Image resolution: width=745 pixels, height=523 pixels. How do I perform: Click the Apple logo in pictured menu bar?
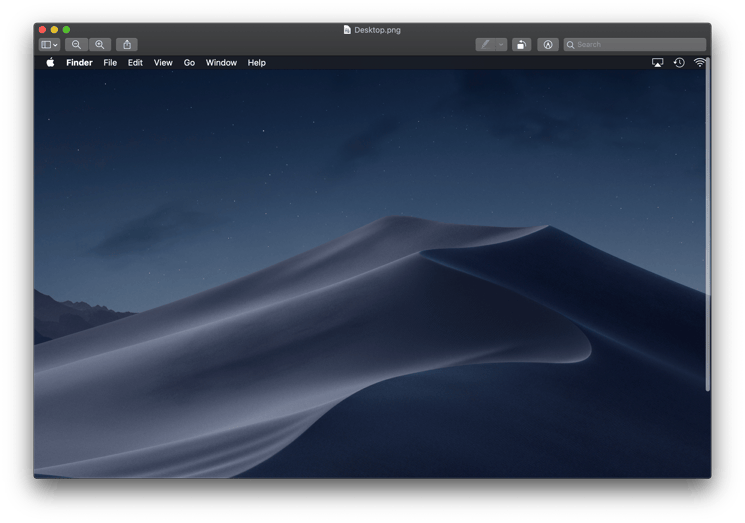50,63
